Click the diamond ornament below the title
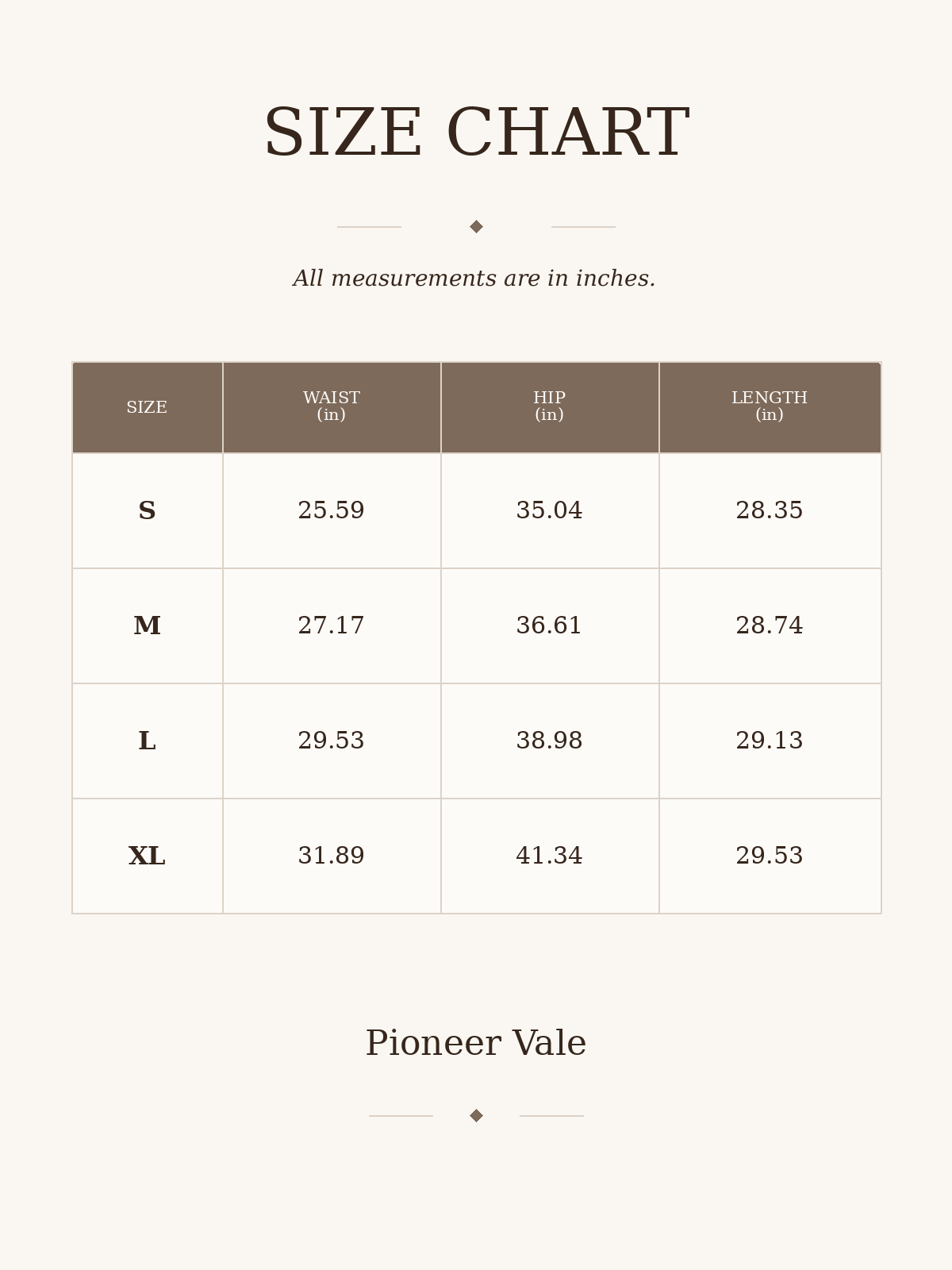Image resolution: width=952 pixels, height=1270 pixels. pyautogui.click(x=476, y=227)
